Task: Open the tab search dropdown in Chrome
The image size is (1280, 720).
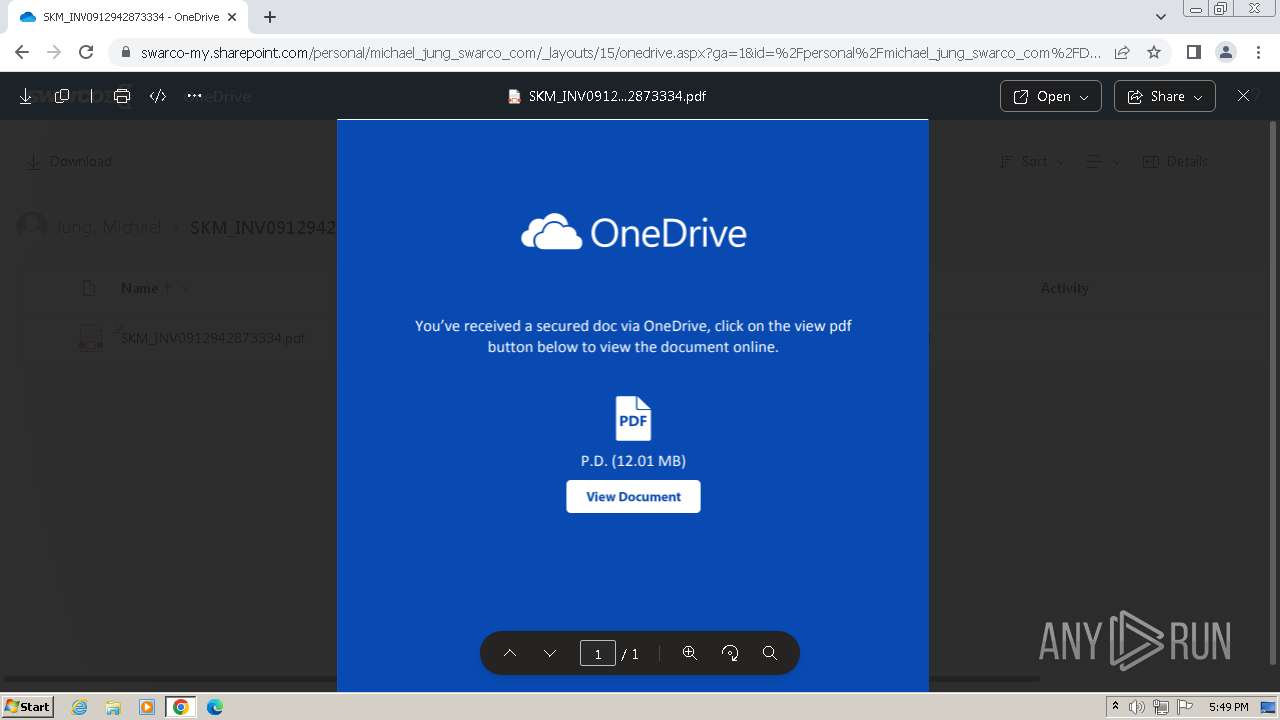Action: point(1161,17)
